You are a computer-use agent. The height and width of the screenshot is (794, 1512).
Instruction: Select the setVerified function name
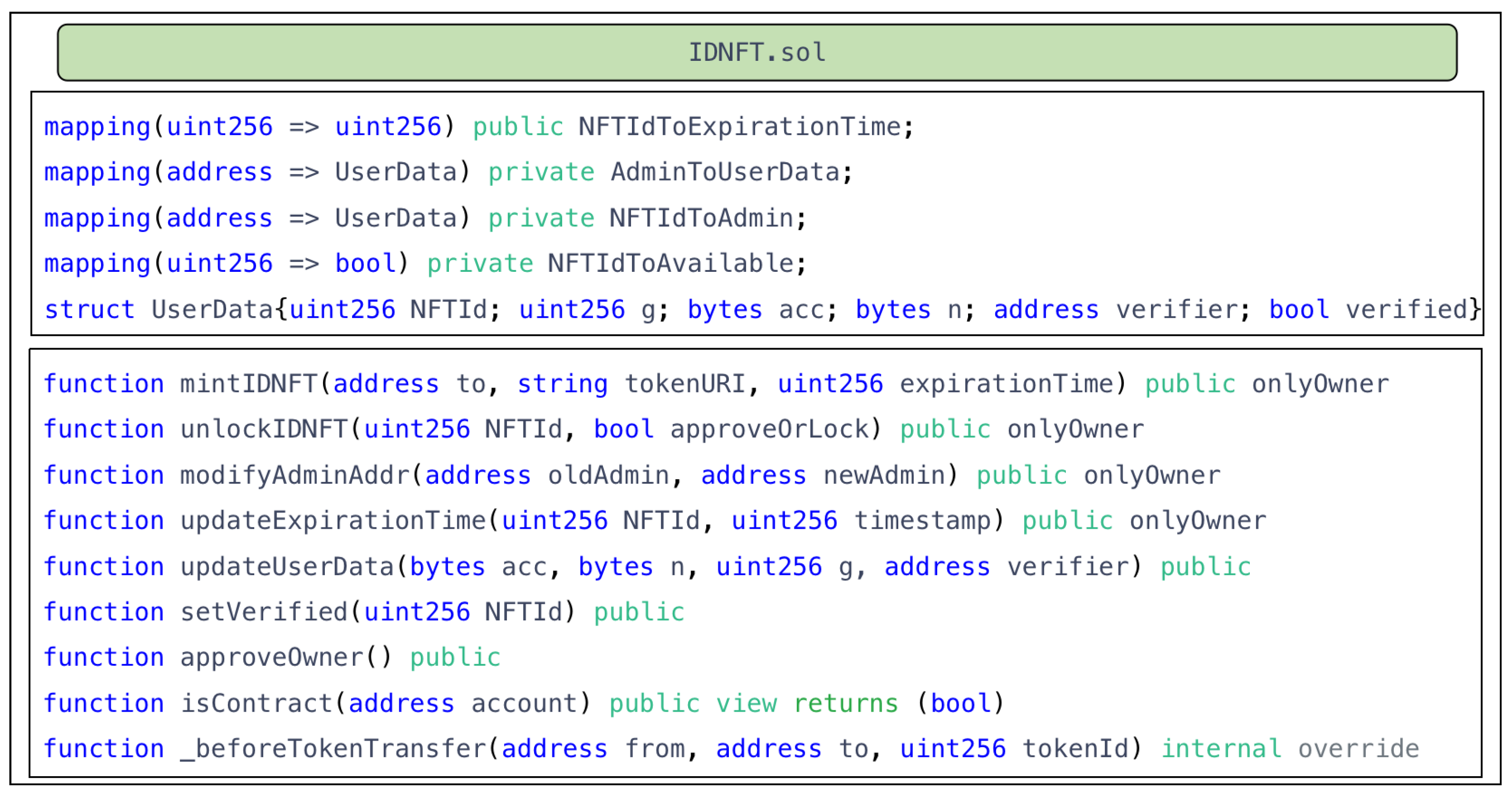coord(264,612)
